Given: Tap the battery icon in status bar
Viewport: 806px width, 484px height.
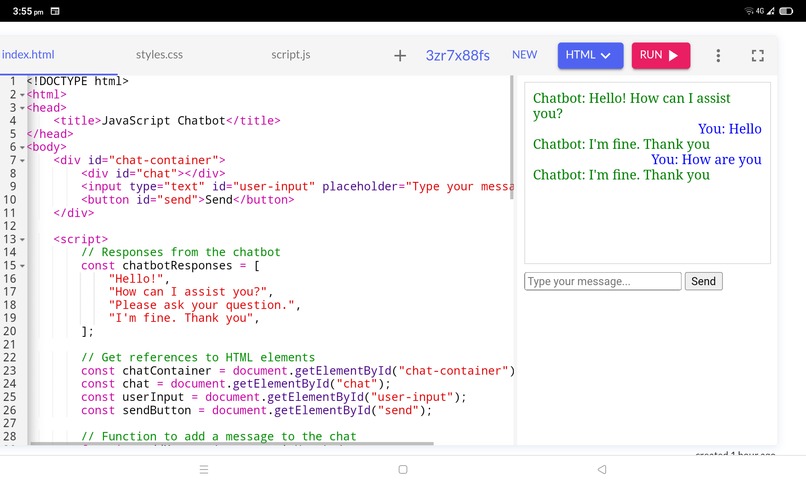Looking at the screenshot, I should coord(786,11).
